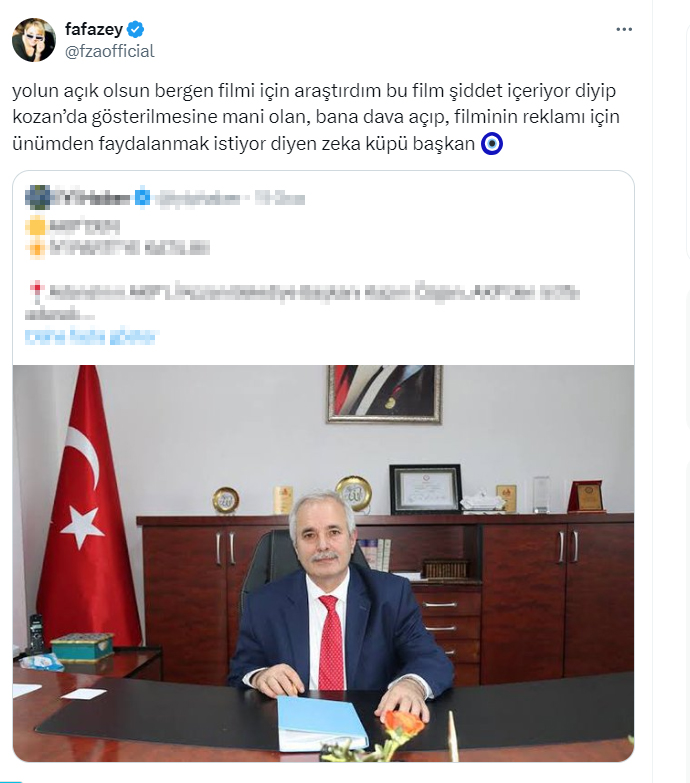This screenshot has height=783, width=690.
Task: Open the @fzaofficial handle link
Action: tap(110, 51)
